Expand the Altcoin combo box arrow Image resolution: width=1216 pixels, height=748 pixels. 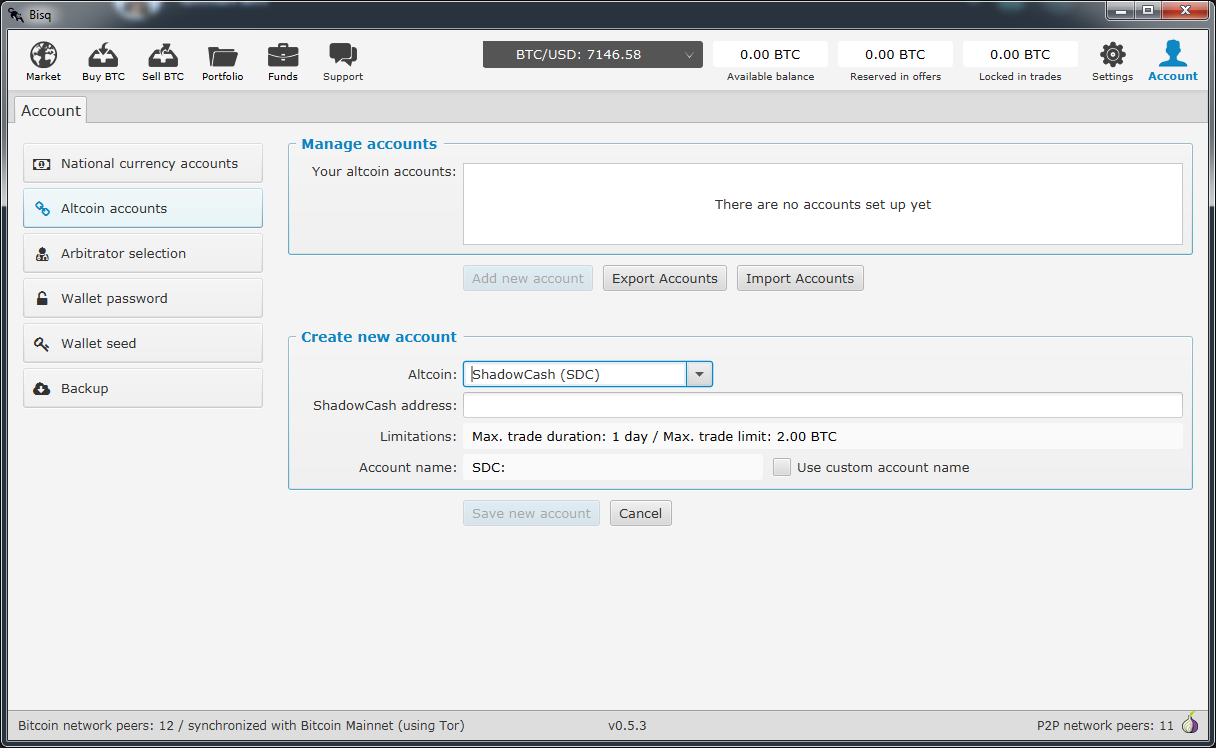(699, 375)
